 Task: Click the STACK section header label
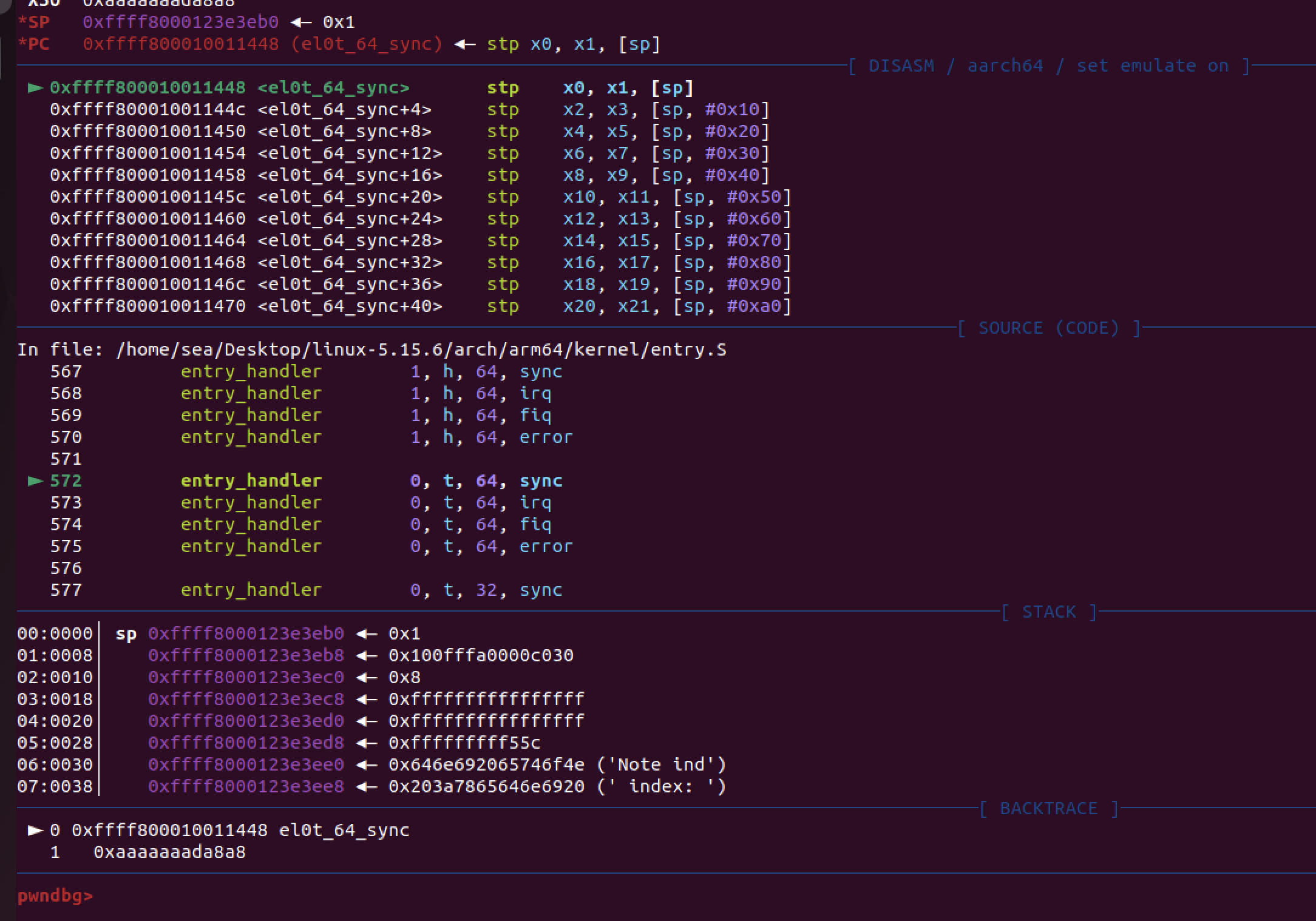point(1048,612)
